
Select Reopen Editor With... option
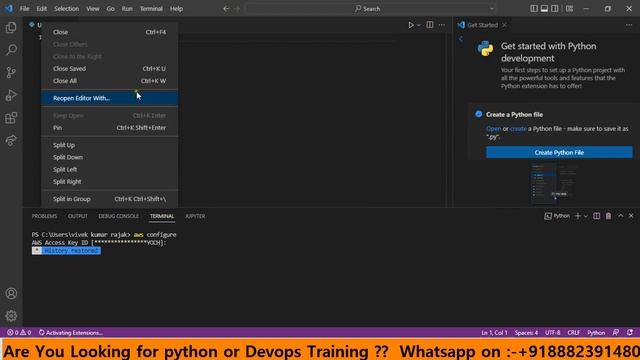(109, 98)
